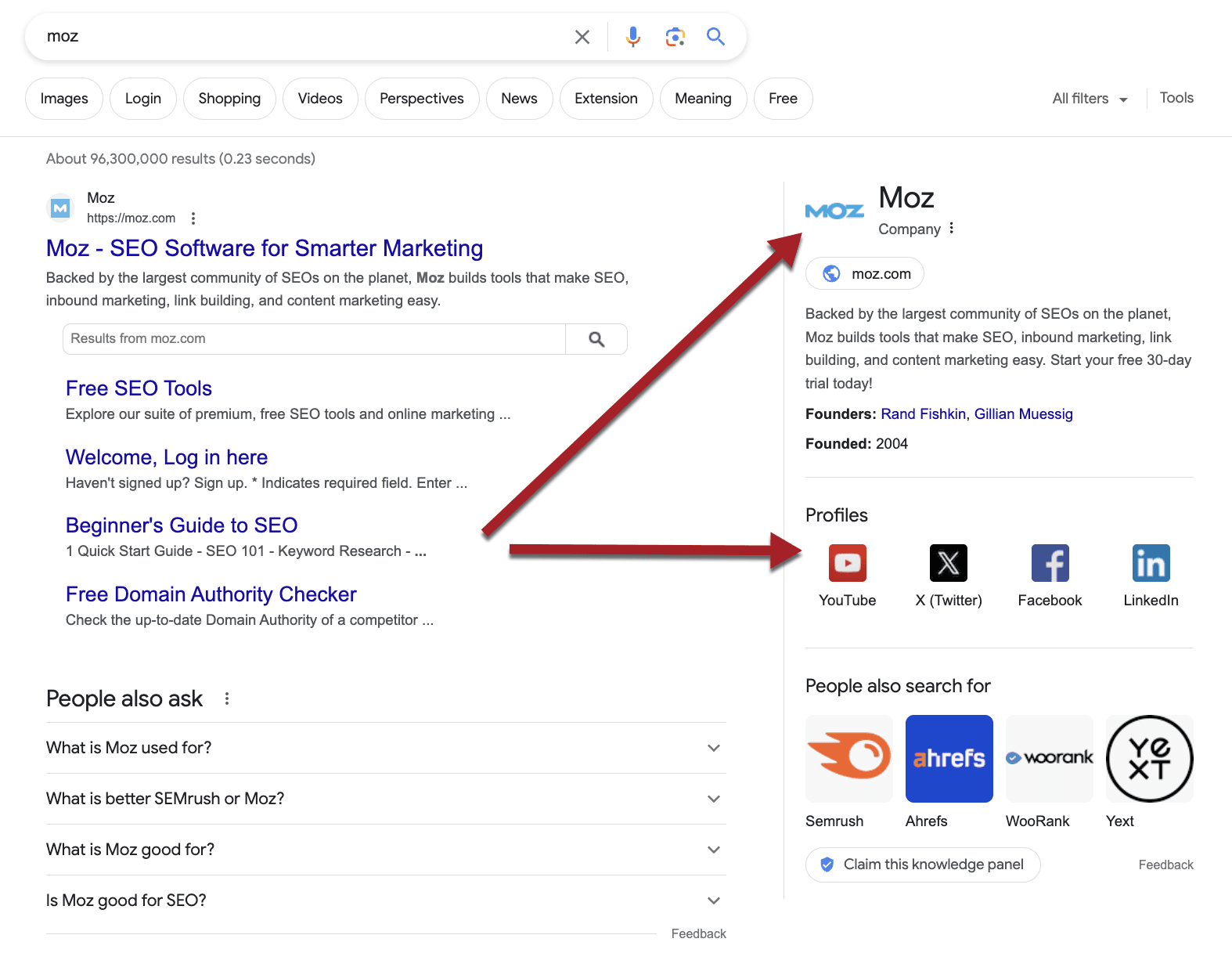This screenshot has width=1232, height=971.
Task: Open Moz's LinkedIn profile icon
Action: pos(1151,563)
